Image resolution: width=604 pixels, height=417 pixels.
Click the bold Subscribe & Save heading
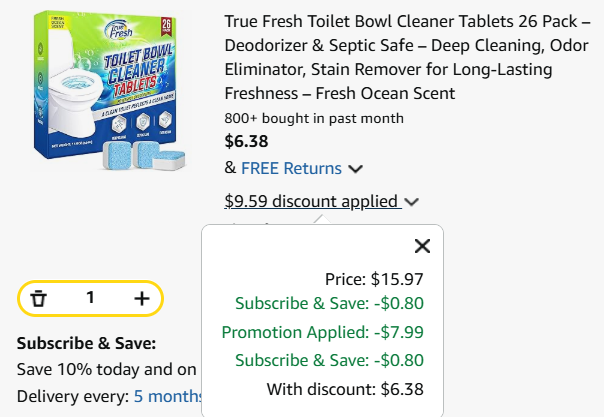point(86,343)
